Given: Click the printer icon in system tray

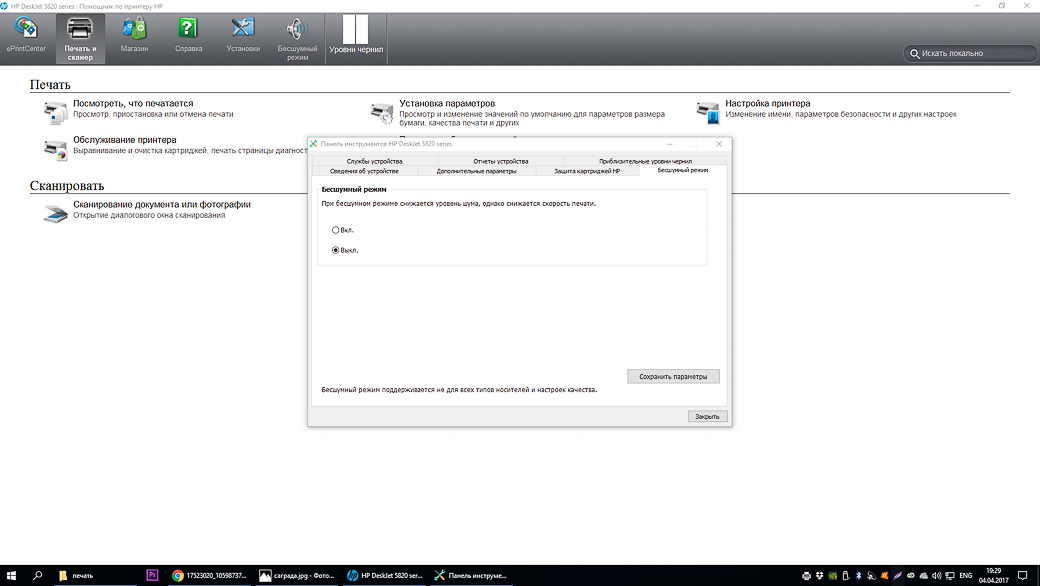Looking at the screenshot, I should click(807, 575).
